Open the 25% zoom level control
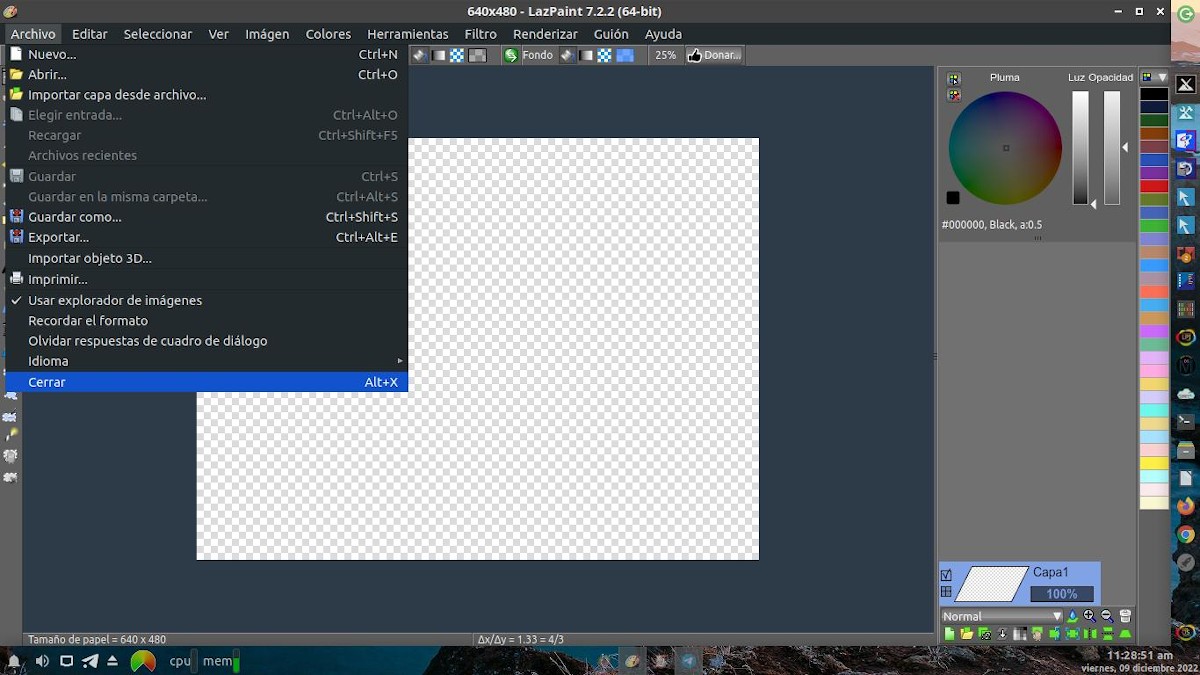Viewport: 1200px width, 675px height. 666,55
